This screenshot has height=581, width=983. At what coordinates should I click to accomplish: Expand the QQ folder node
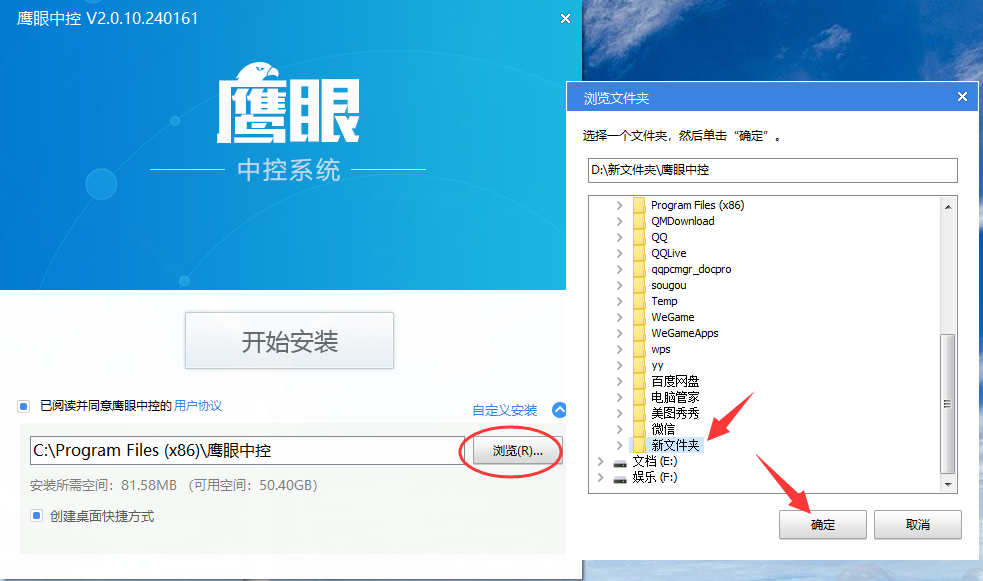[x=619, y=237]
